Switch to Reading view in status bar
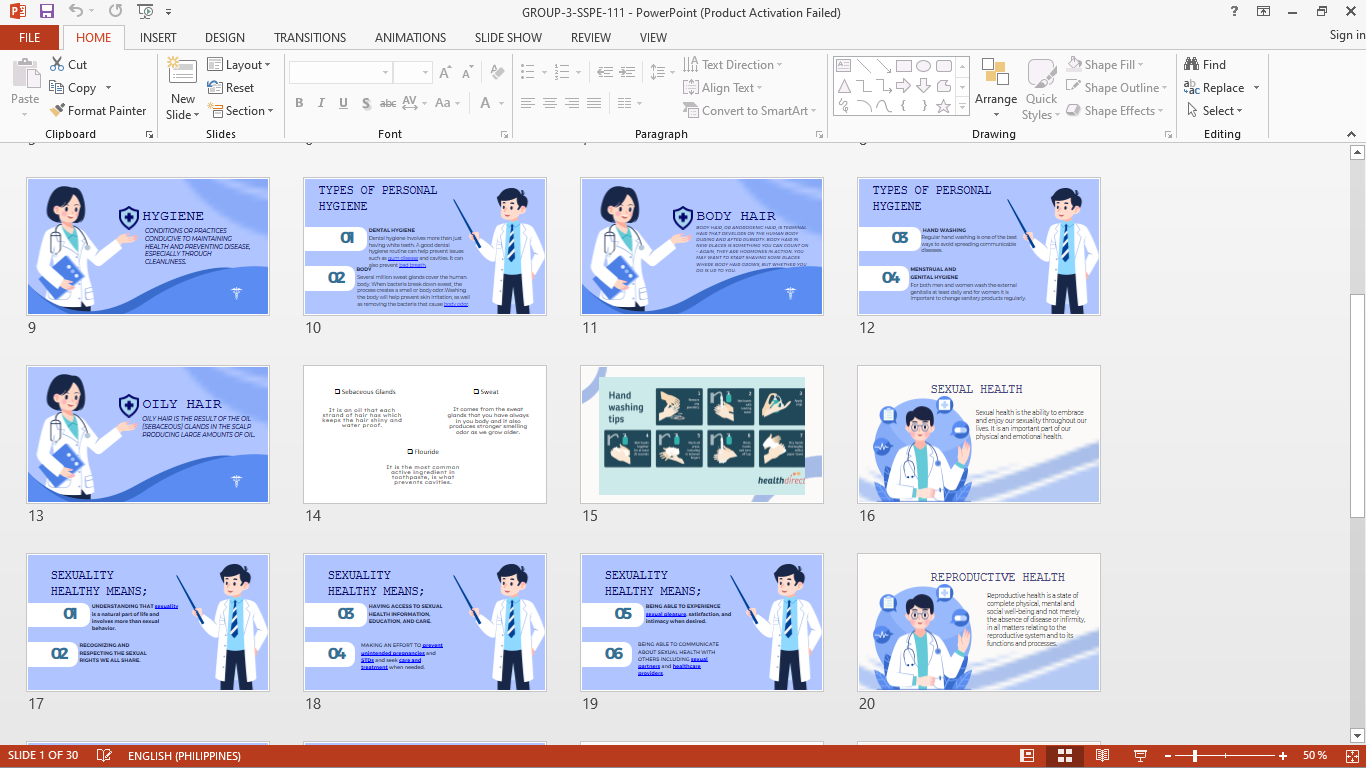The width and height of the screenshot is (1366, 768). (x=1102, y=755)
